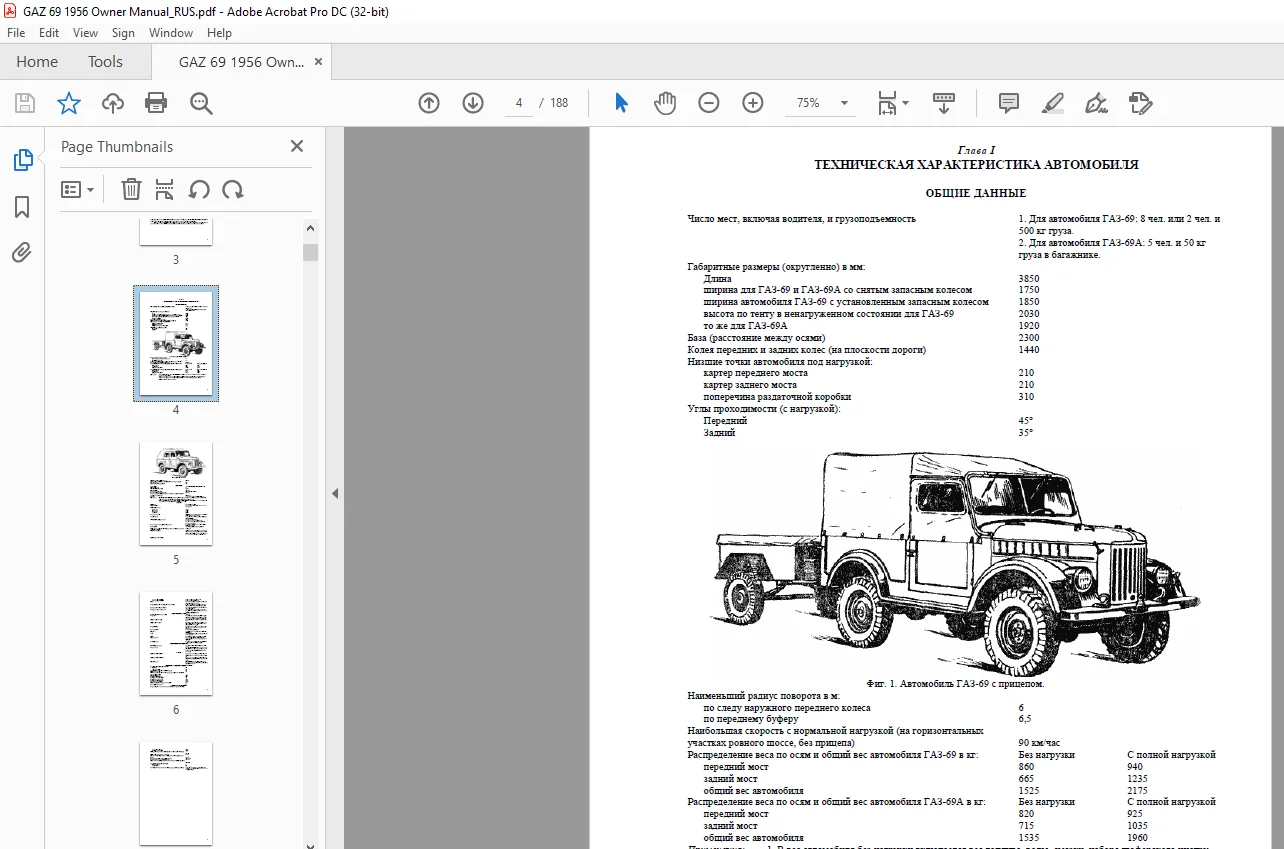Screen dimensions: 1284x849
Task: Click thumbnails panel scrollbar handle
Action: (x=311, y=252)
